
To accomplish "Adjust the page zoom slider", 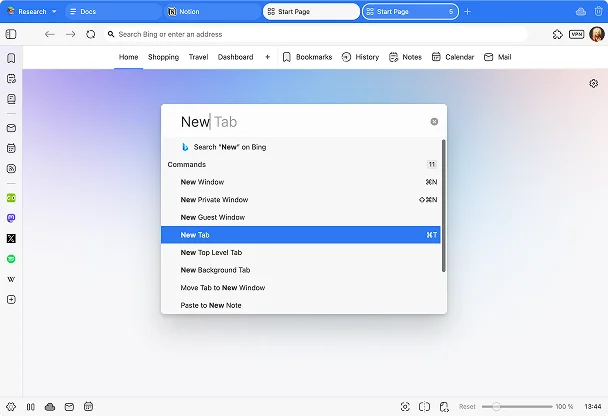I will [497, 407].
